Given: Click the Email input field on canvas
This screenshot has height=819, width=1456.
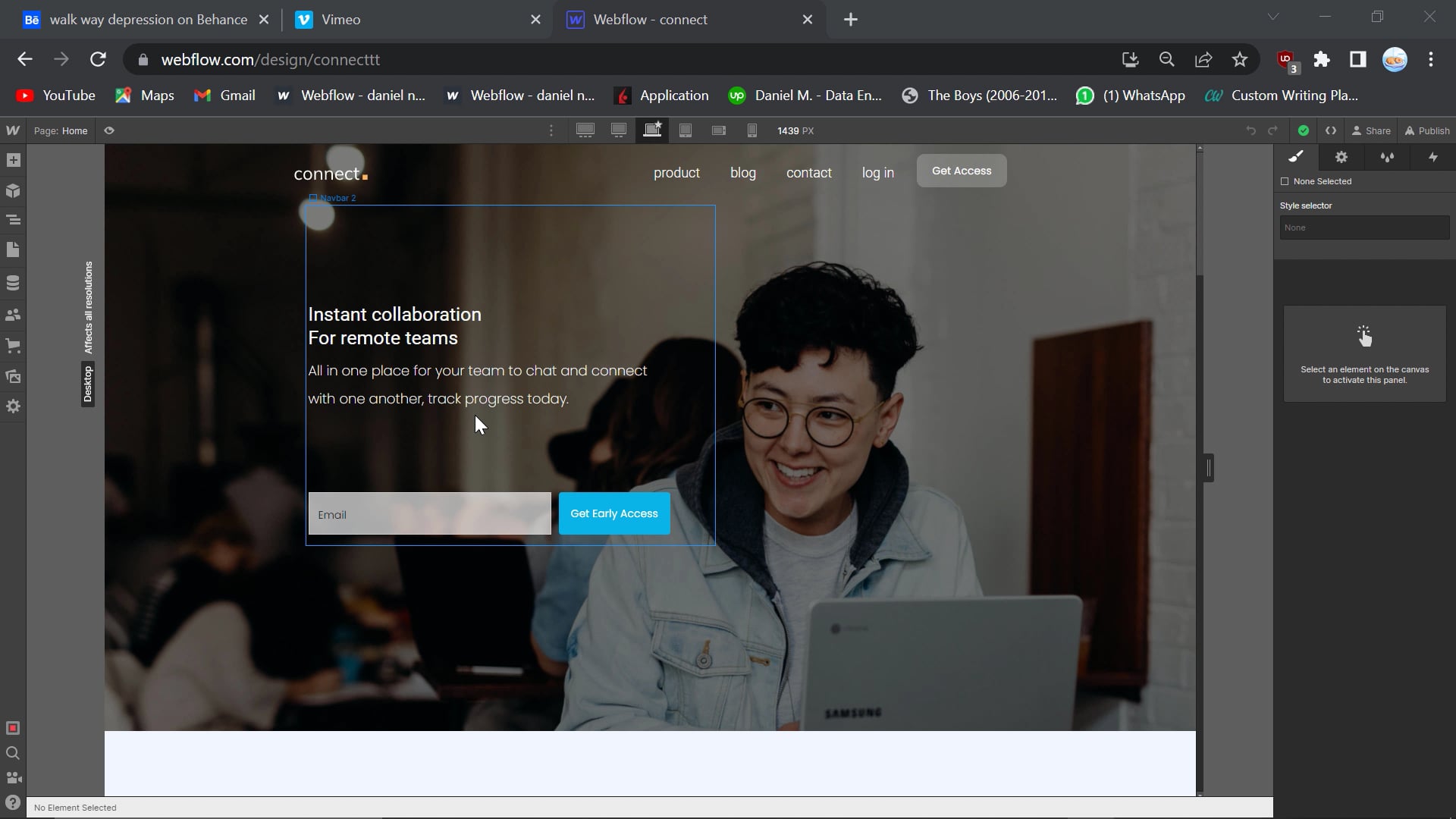Looking at the screenshot, I should tap(430, 513).
